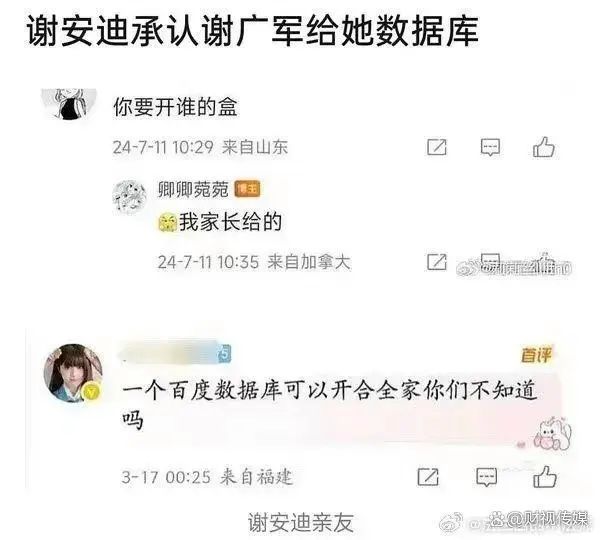The width and height of the screenshot is (600, 540).
Task: Repost the 我家长给的 reply
Action: pos(437,262)
